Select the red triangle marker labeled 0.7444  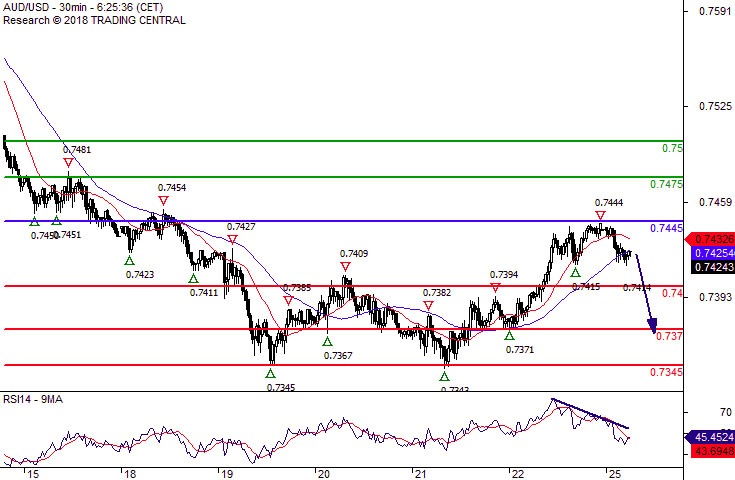(600, 216)
